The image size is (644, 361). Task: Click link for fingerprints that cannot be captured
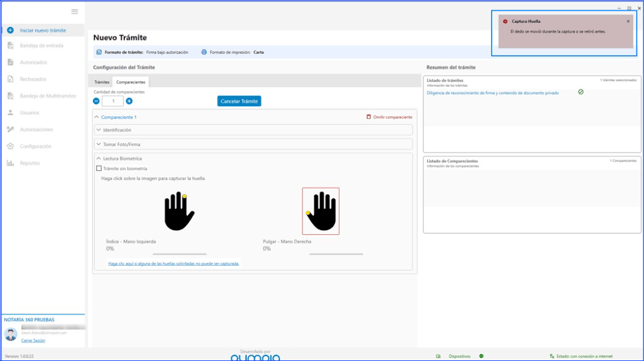(173, 264)
